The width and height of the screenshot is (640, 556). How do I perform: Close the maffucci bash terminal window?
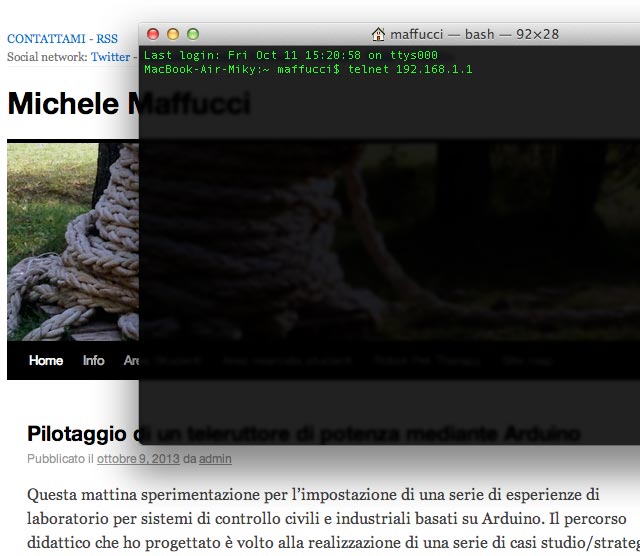(x=153, y=34)
